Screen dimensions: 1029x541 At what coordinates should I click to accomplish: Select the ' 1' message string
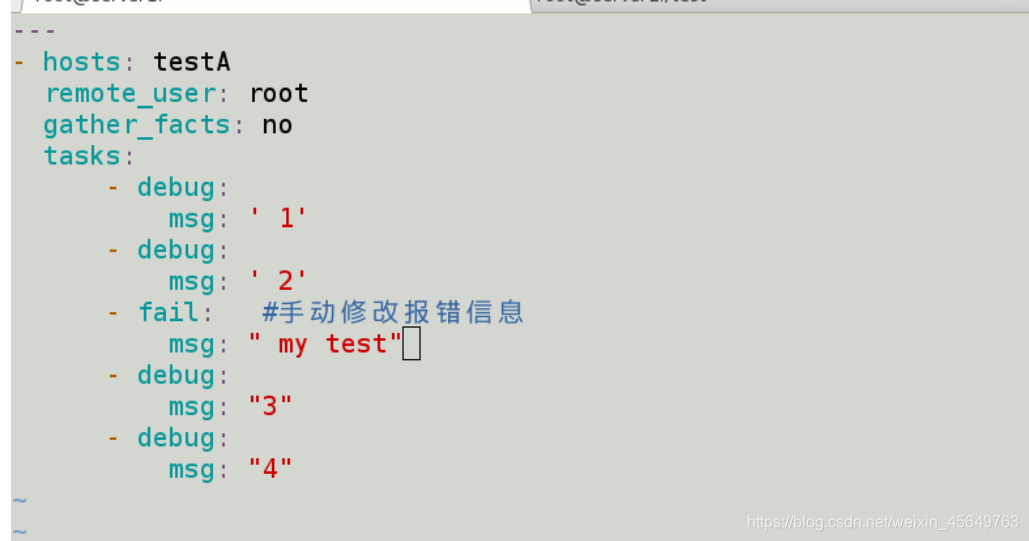pos(278,219)
